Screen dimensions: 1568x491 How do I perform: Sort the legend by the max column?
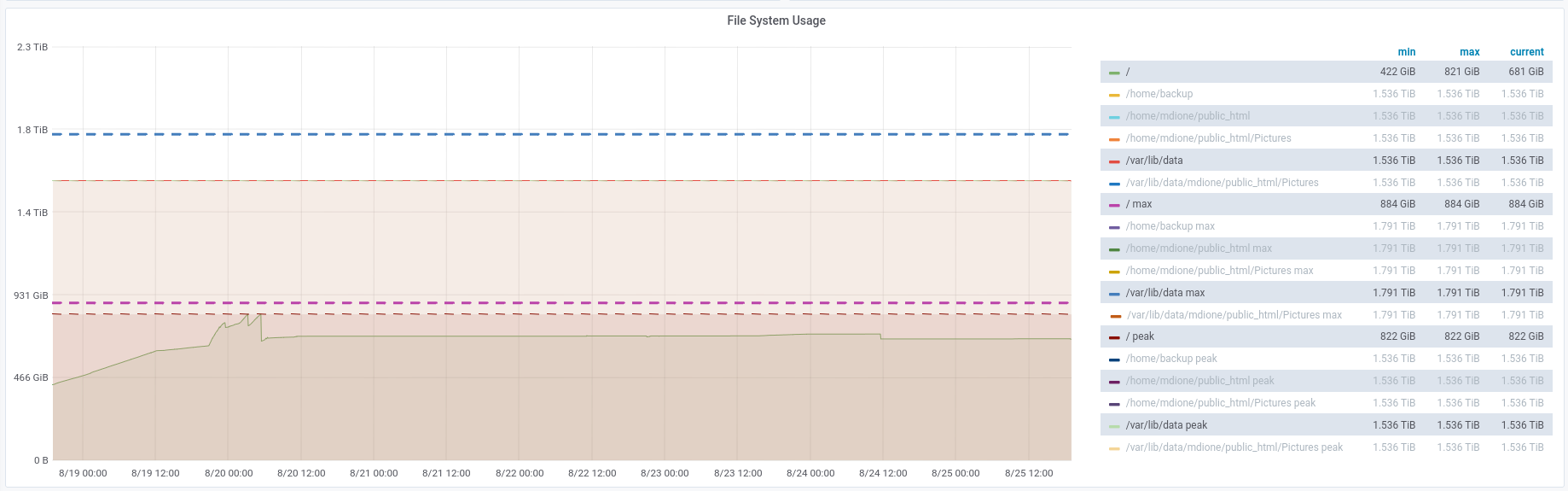1469,52
